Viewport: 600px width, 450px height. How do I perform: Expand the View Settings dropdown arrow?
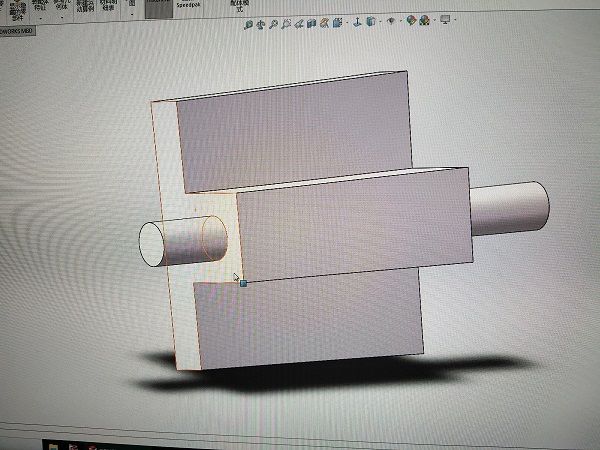[456, 20]
